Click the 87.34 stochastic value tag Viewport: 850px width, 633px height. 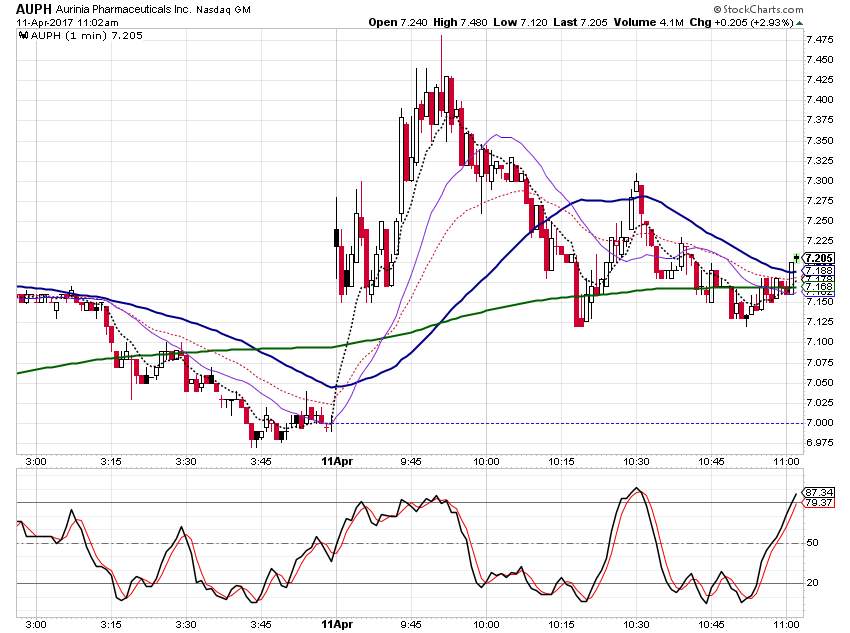click(x=819, y=492)
